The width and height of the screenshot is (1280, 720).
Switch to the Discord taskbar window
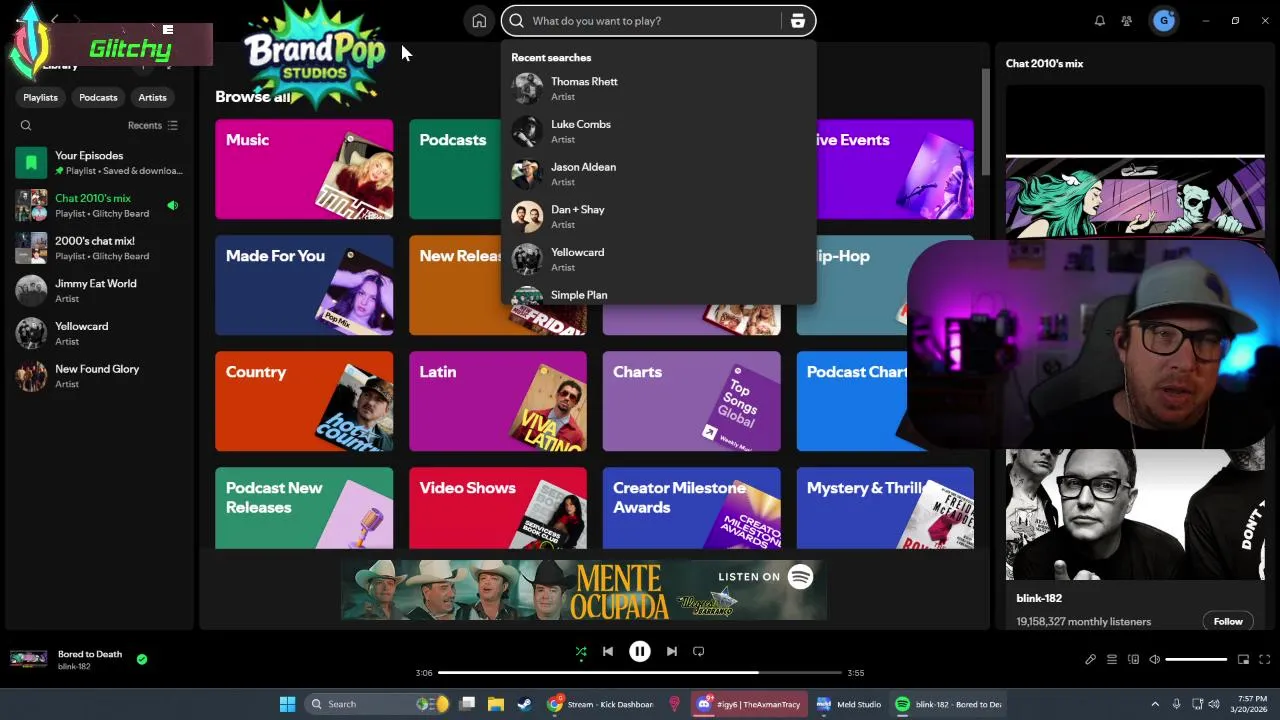[750, 704]
